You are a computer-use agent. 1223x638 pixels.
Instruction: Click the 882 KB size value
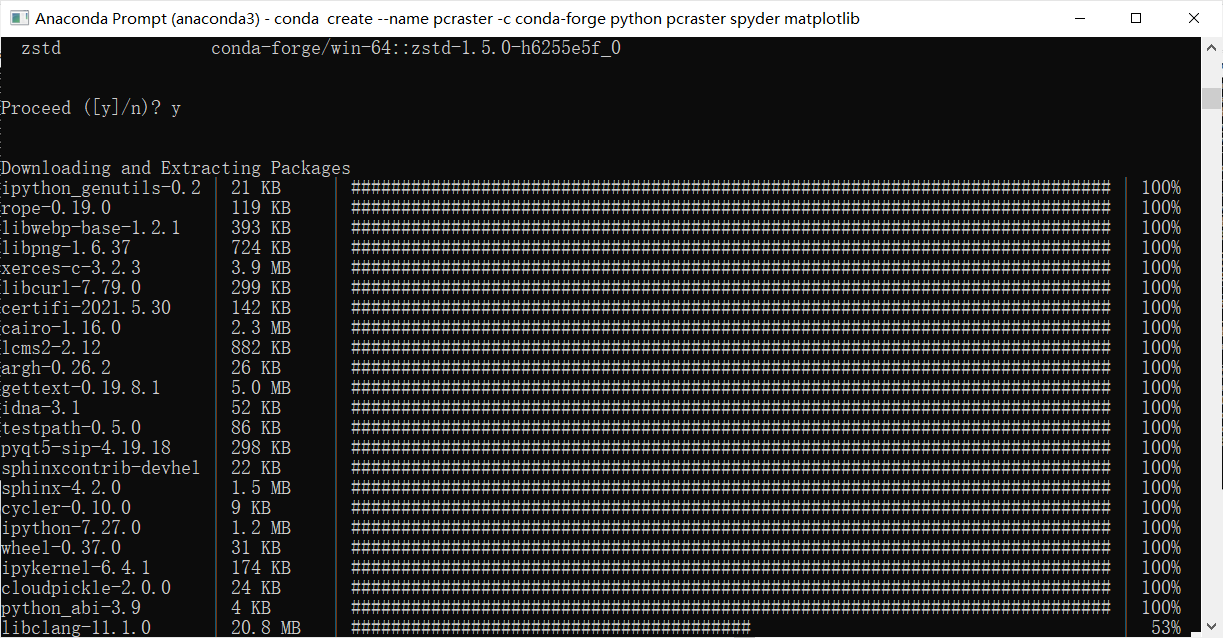click(x=261, y=348)
